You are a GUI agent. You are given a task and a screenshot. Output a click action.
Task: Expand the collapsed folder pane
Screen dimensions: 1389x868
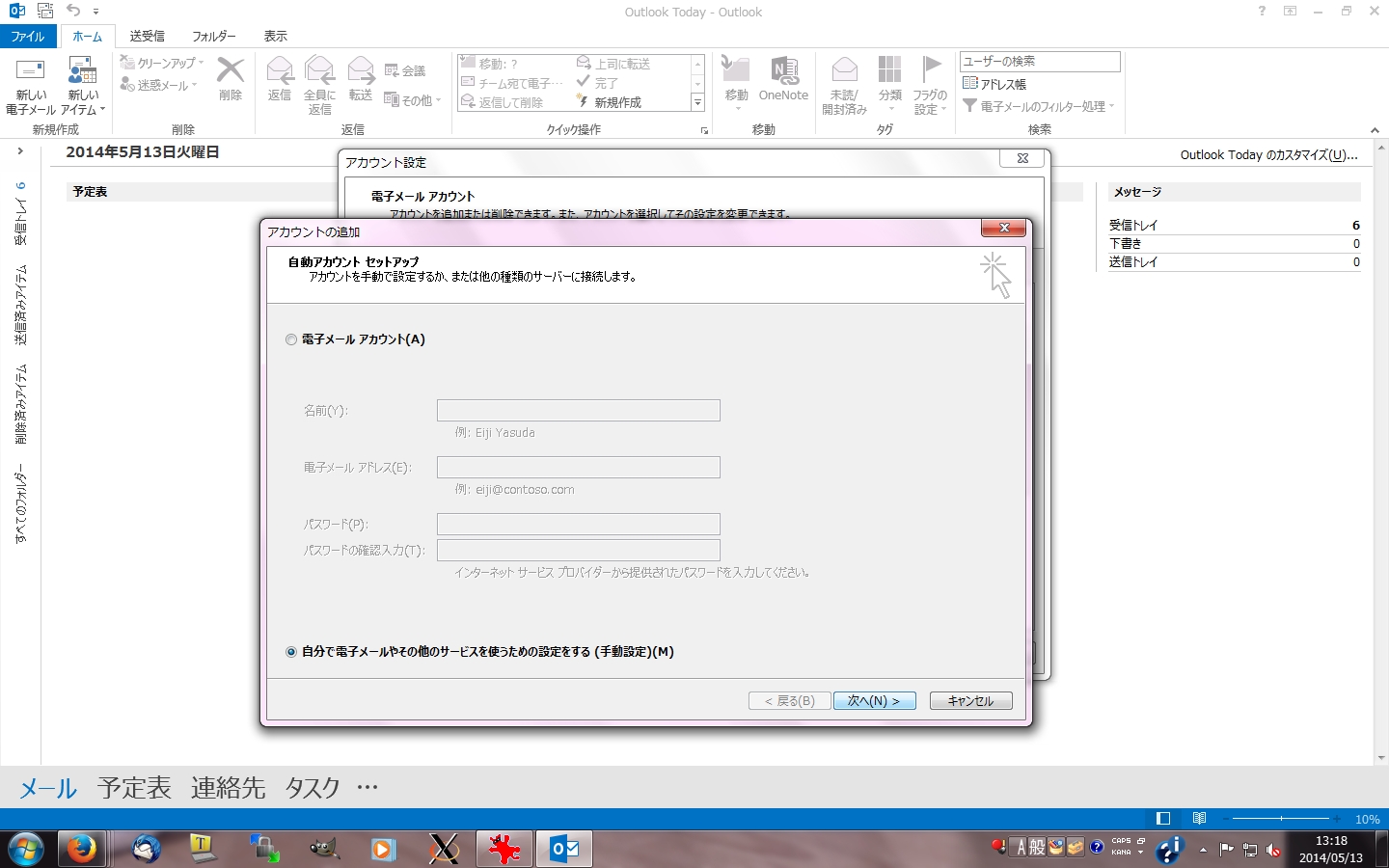20,151
